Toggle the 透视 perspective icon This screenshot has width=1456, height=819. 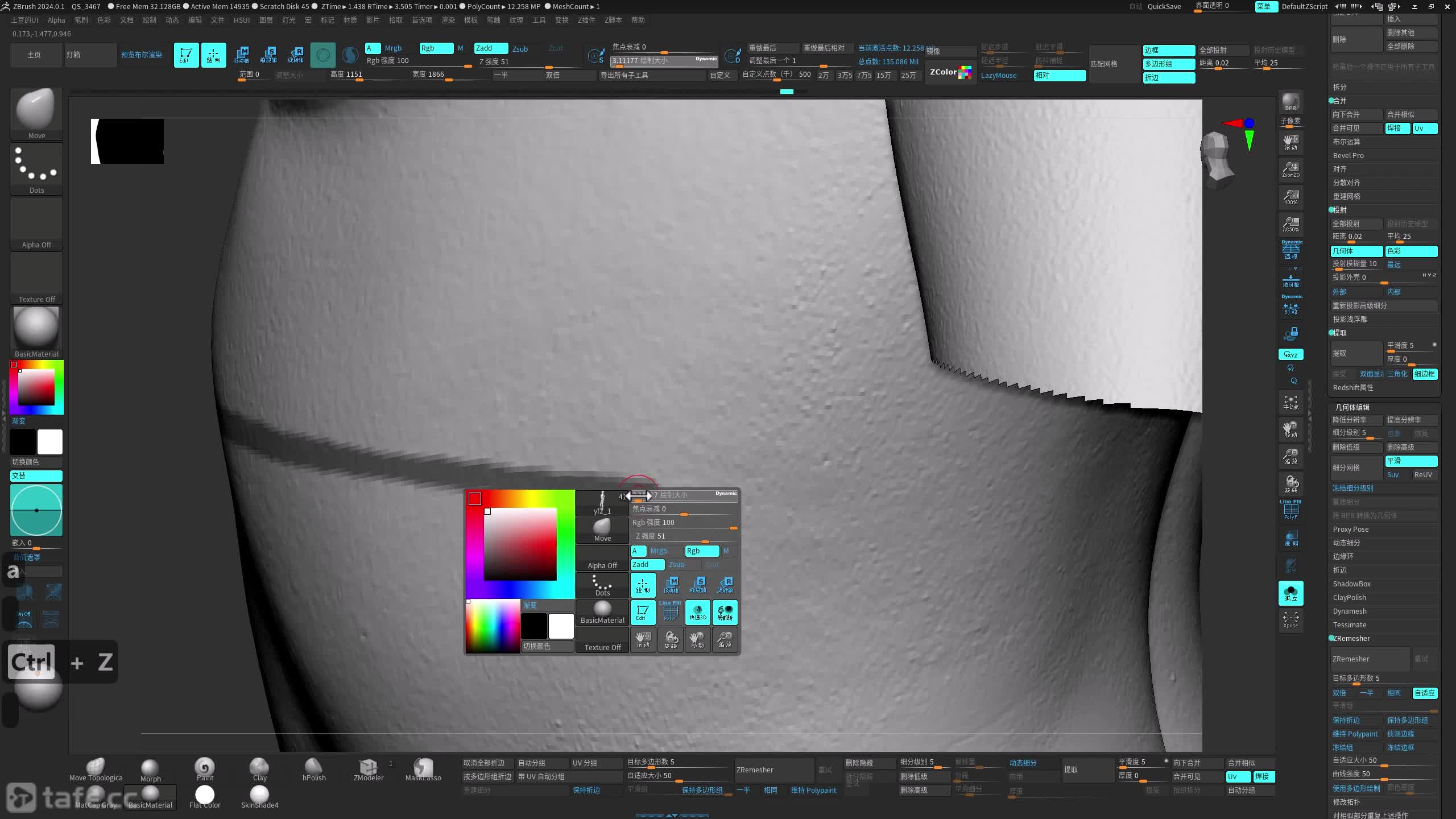[x=1290, y=251]
